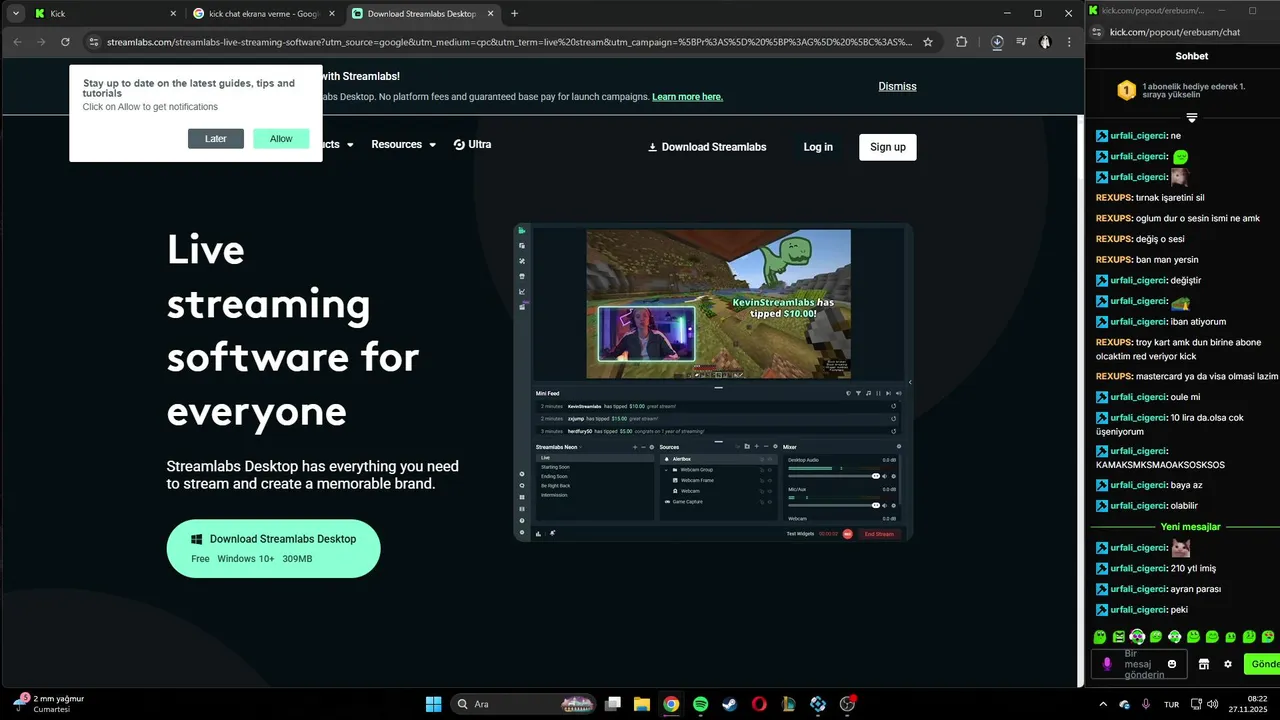This screenshot has height=720, width=1280.
Task: Click the Sohbet chat header
Action: [1192, 57]
